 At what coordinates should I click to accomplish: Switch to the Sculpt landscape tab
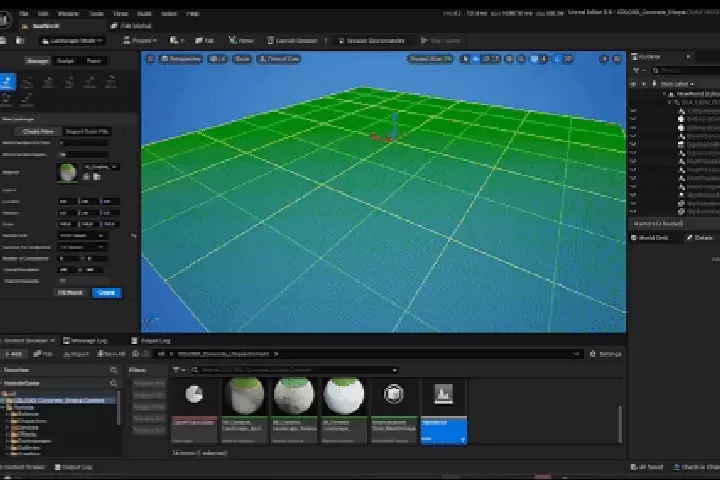click(65, 61)
